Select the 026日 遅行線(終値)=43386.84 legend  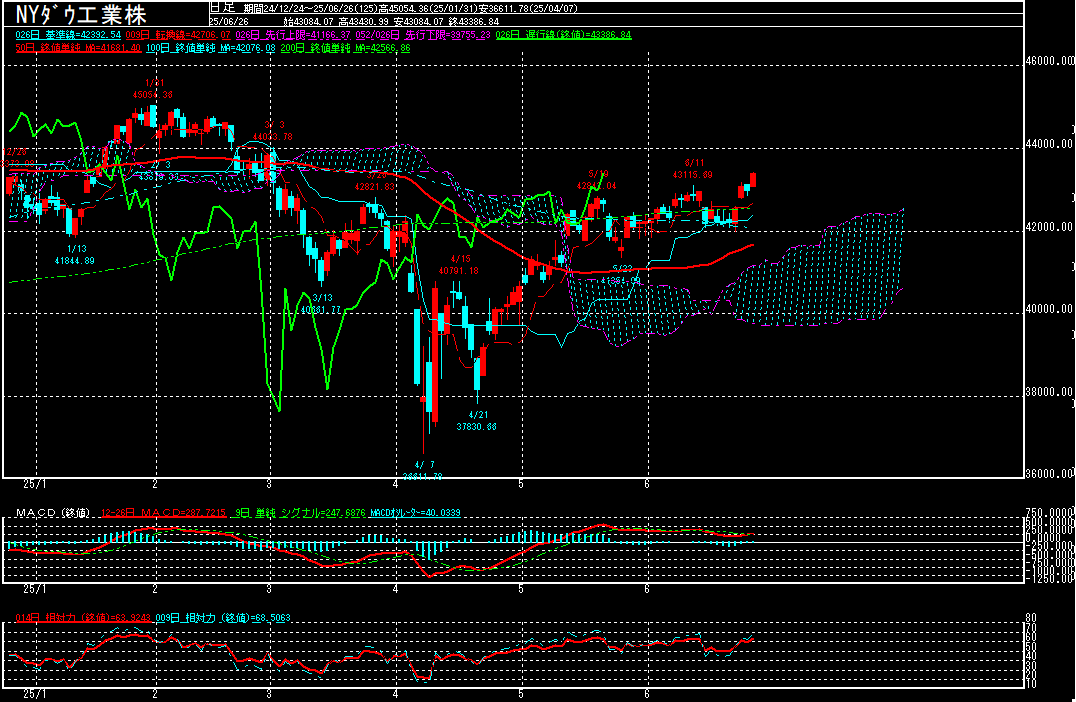(x=563, y=34)
